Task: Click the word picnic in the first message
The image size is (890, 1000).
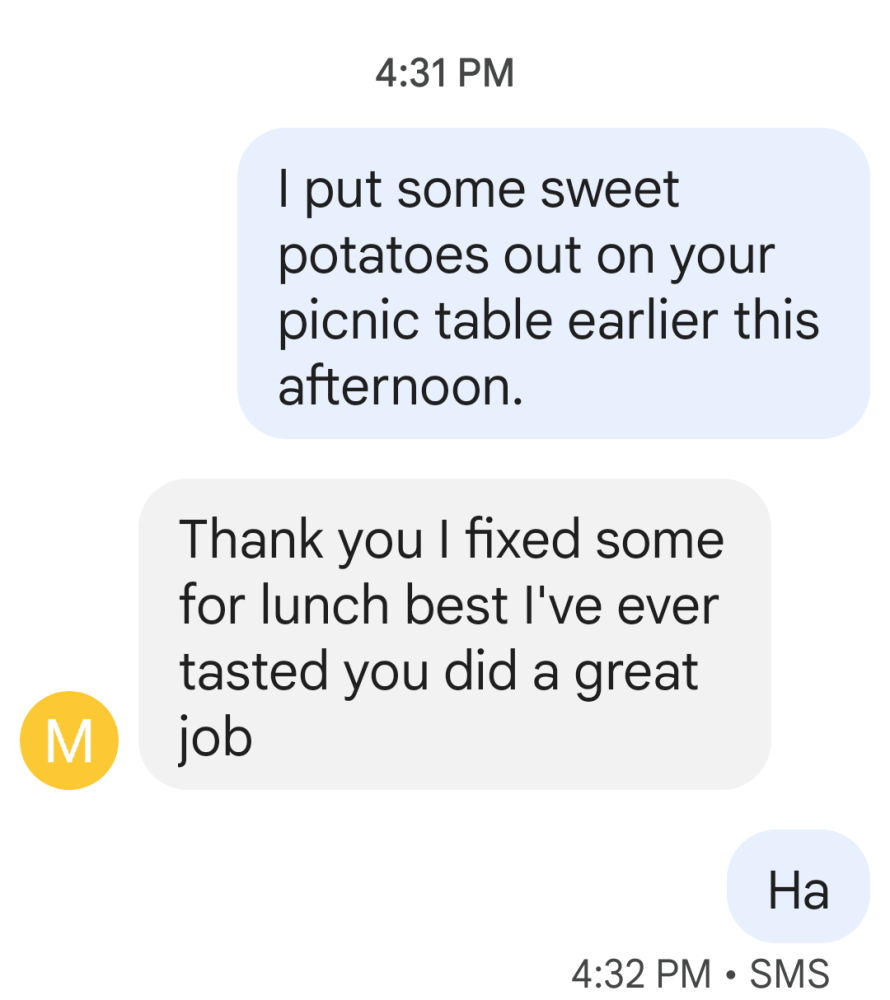Action: [x=349, y=323]
